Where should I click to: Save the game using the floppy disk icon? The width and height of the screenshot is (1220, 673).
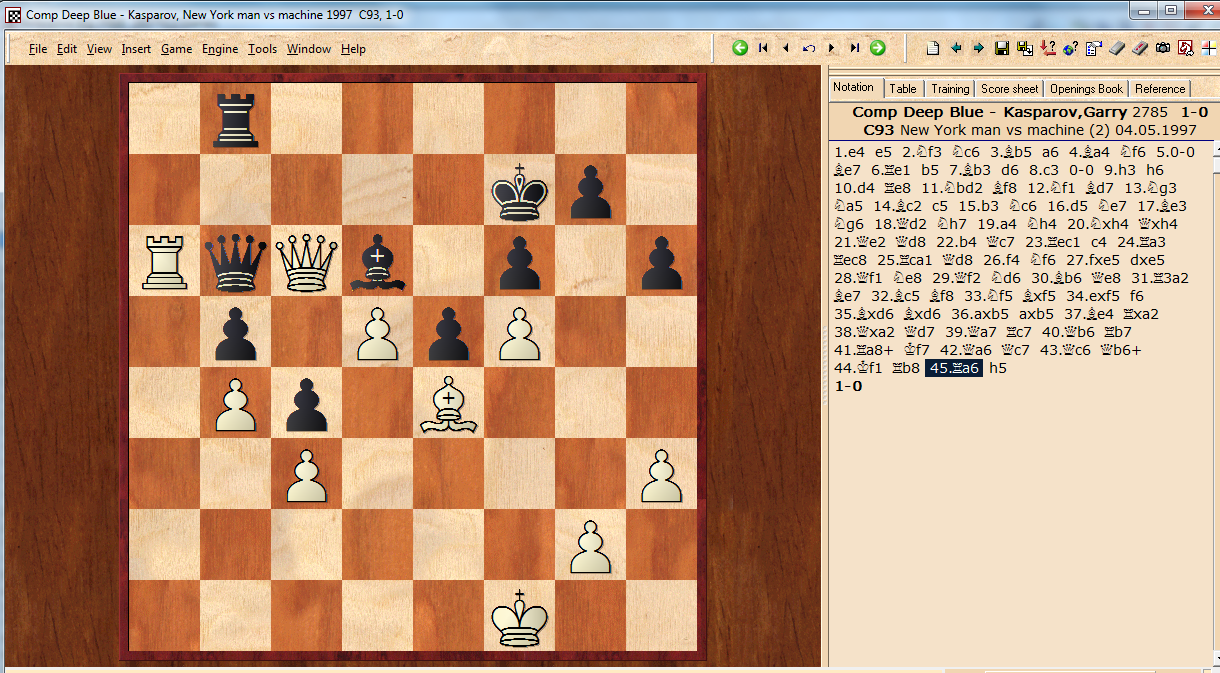click(x=1002, y=48)
